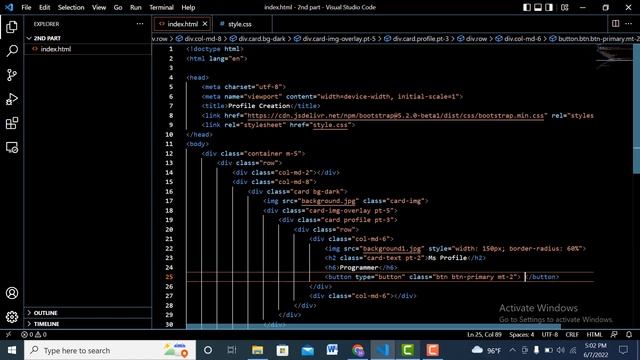This screenshot has width=640, height=360.
Task: Open the Extensions view
Action: (12, 123)
